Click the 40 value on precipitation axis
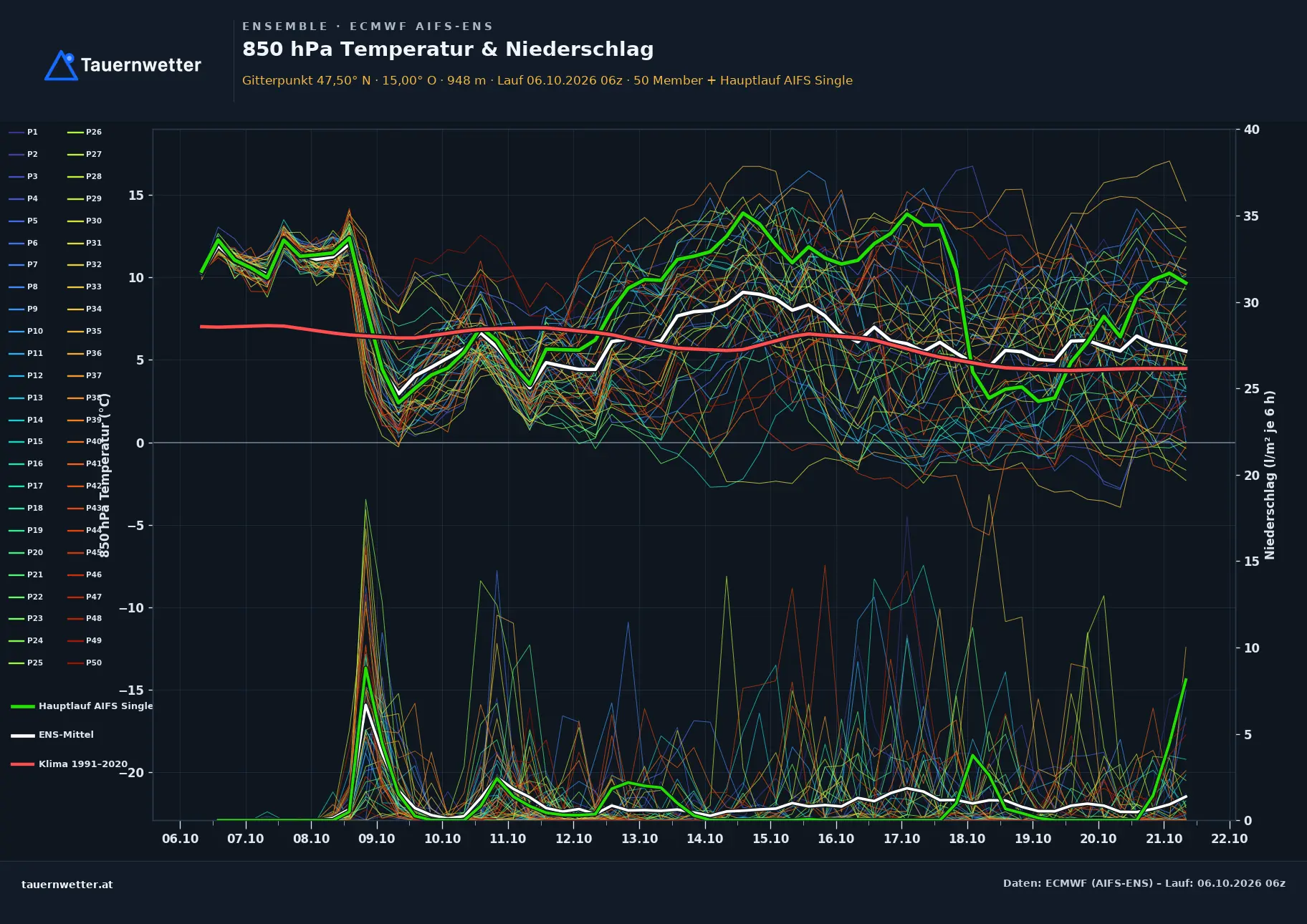The image size is (1307, 924). pyautogui.click(x=1252, y=130)
